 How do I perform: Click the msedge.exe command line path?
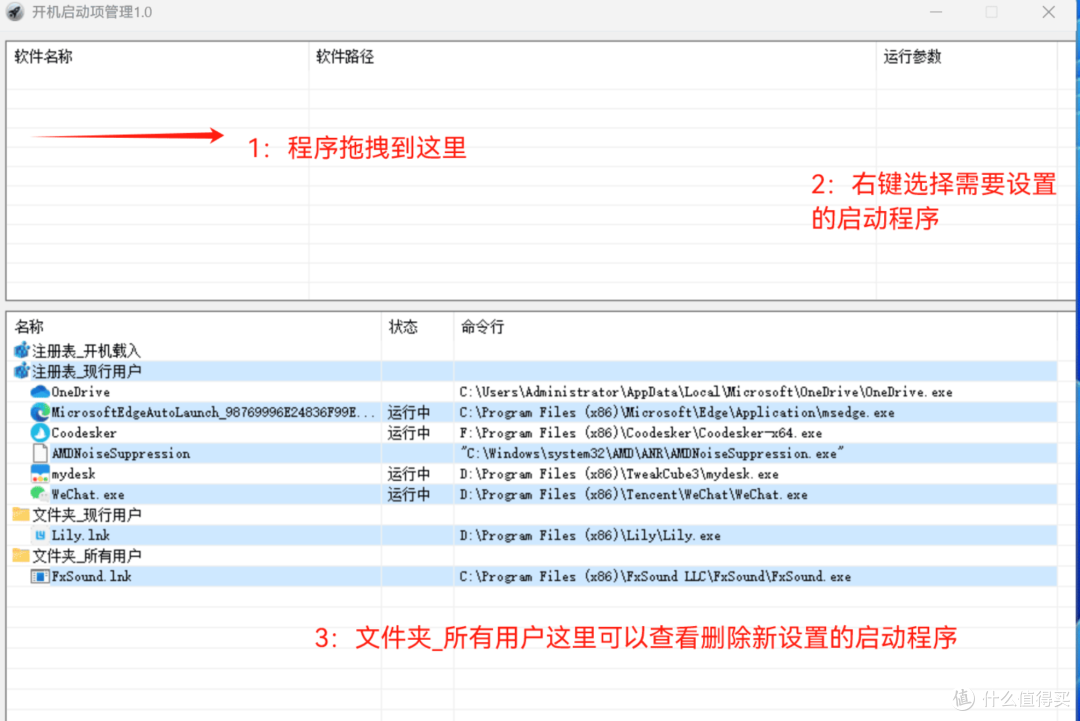(x=677, y=412)
